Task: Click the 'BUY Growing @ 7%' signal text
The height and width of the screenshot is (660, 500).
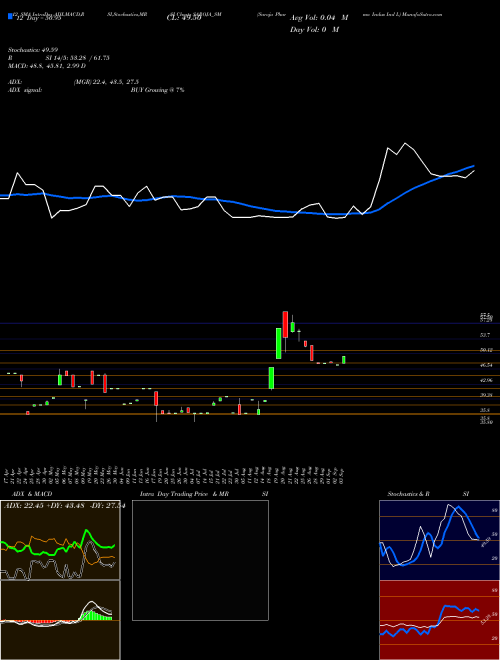Action: point(157,90)
